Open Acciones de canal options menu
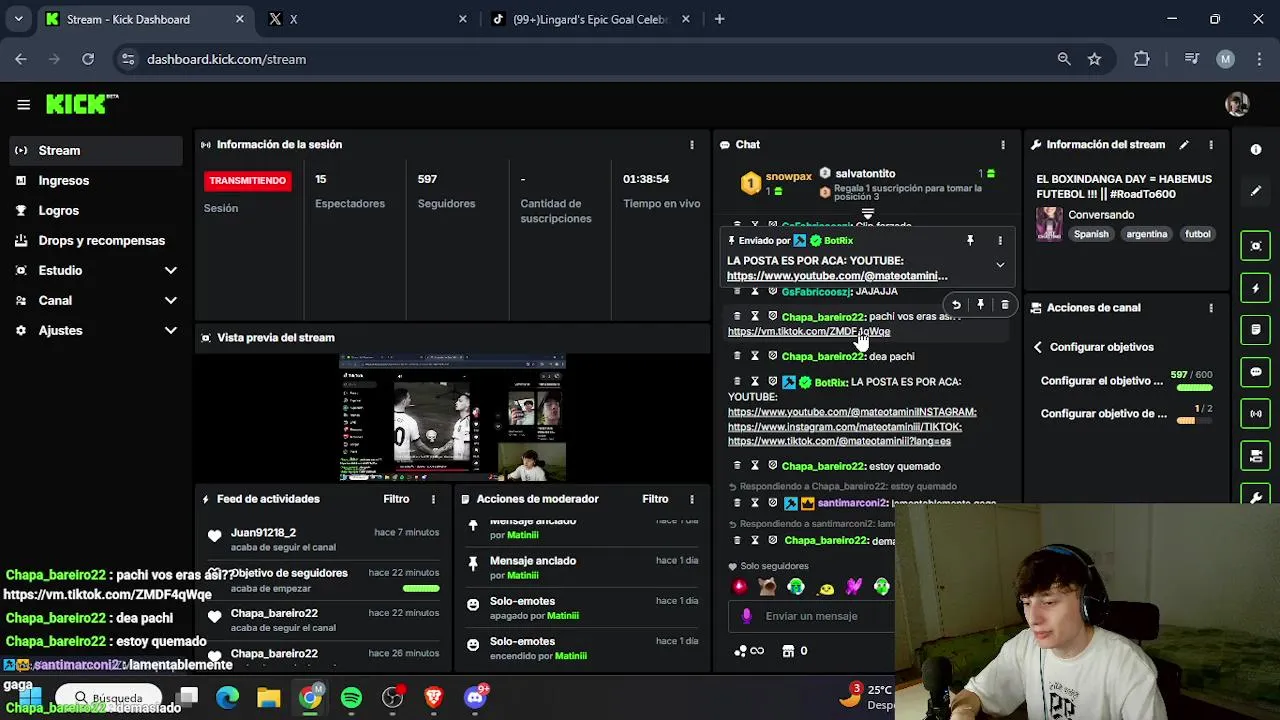The width and height of the screenshot is (1280, 720). [1211, 308]
